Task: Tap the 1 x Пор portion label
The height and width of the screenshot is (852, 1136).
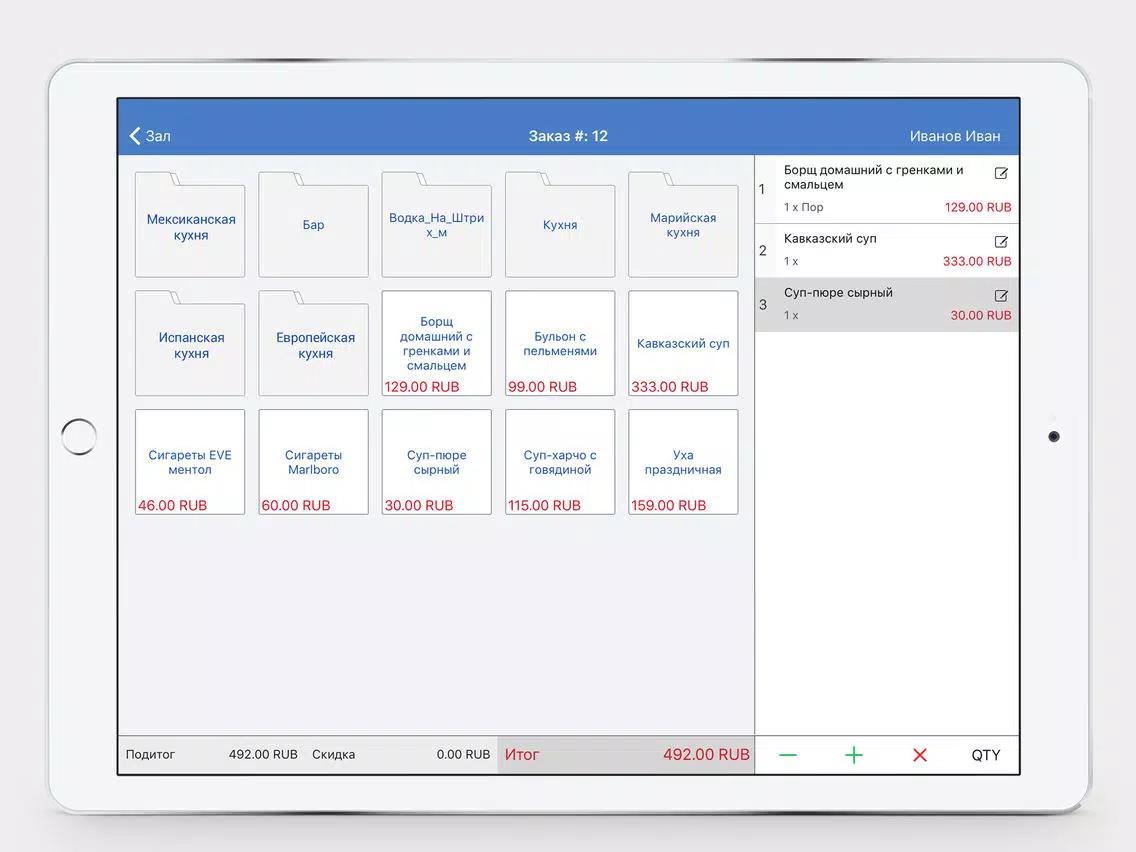Action: (803, 207)
